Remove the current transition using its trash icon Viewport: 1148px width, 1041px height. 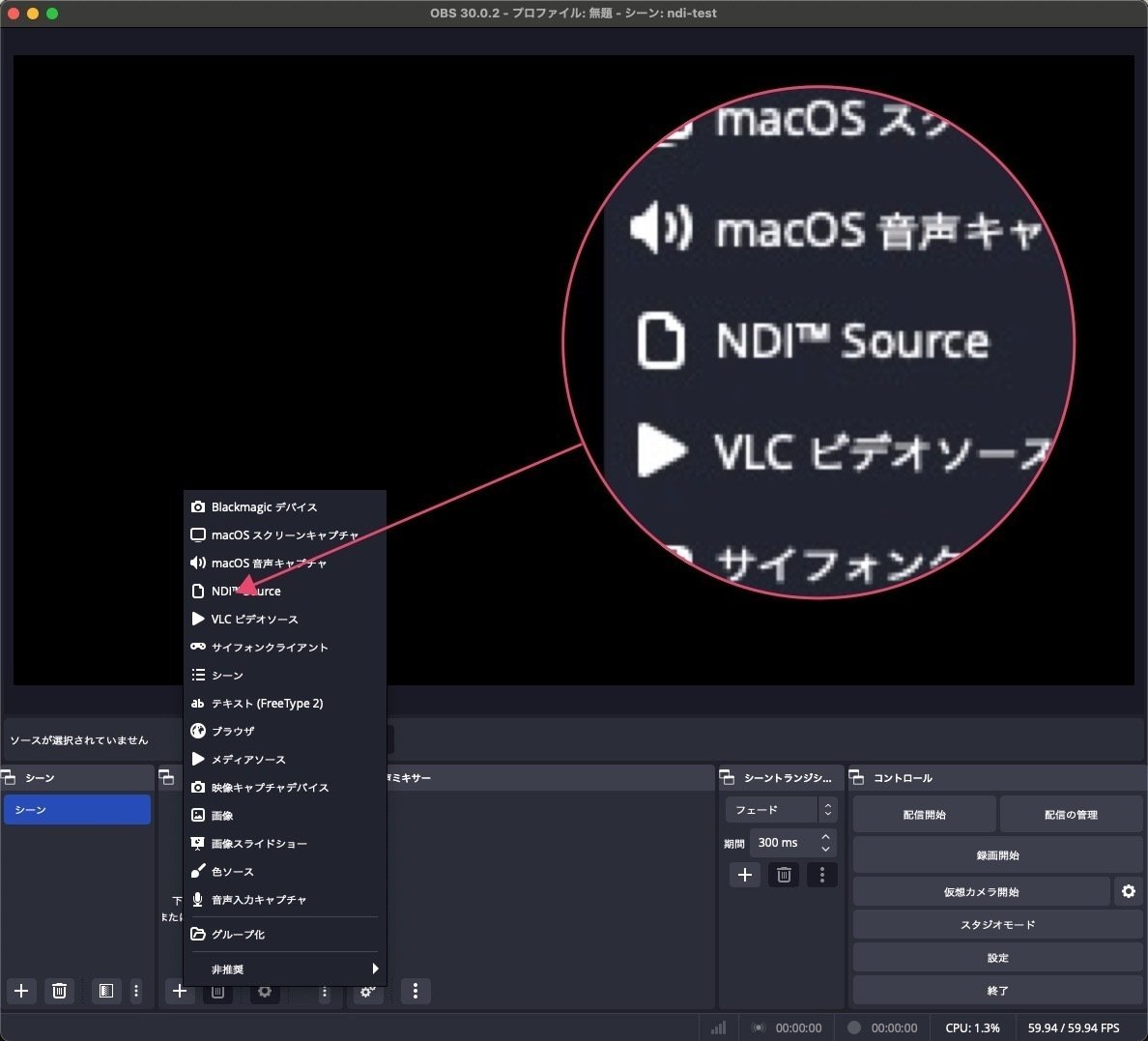[x=784, y=875]
